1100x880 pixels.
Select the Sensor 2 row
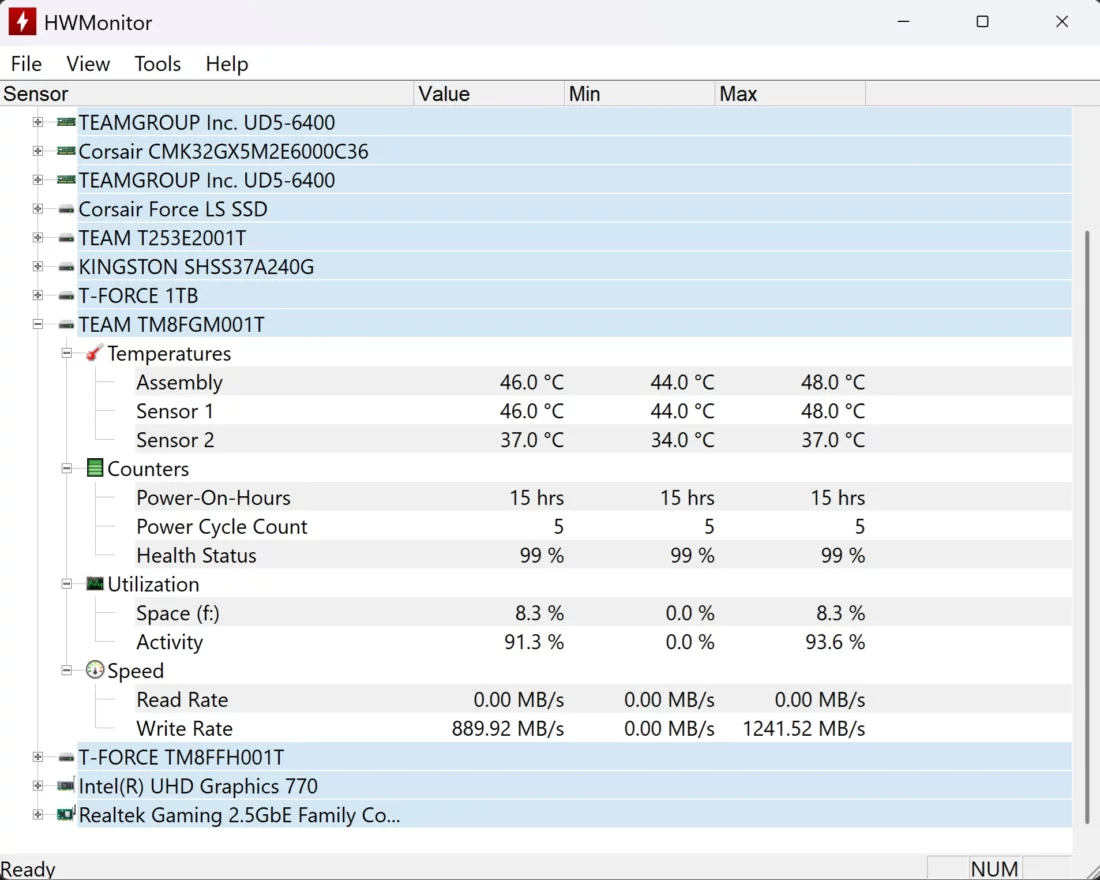(603, 439)
